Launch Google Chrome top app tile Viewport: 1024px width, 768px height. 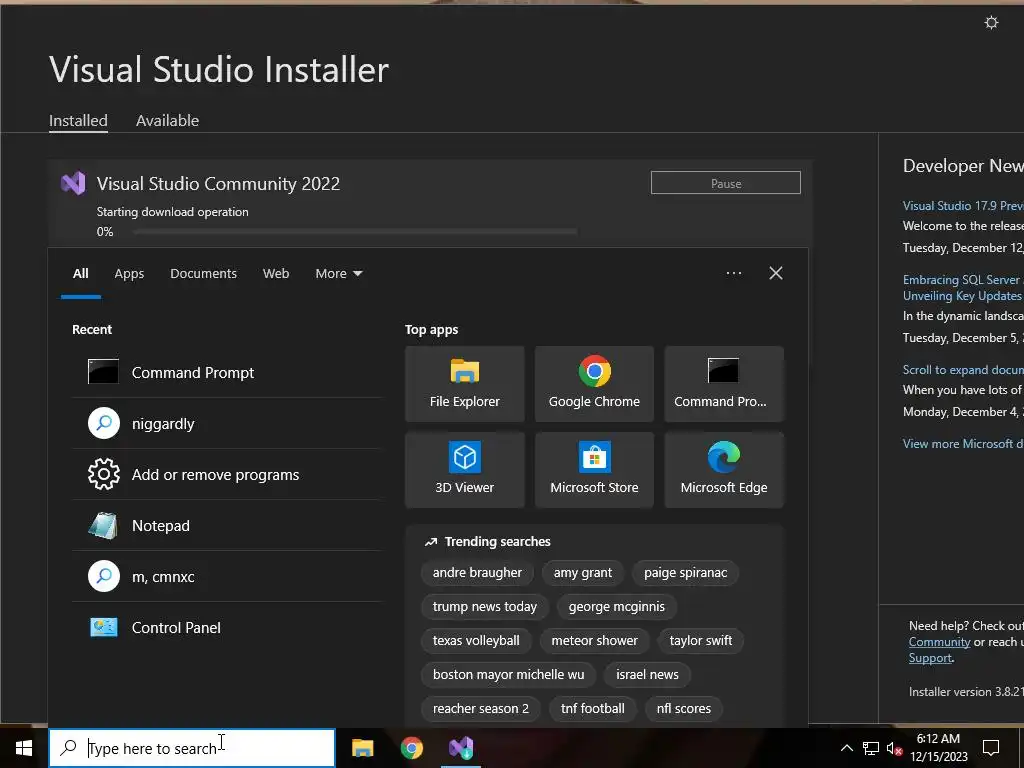point(594,384)
